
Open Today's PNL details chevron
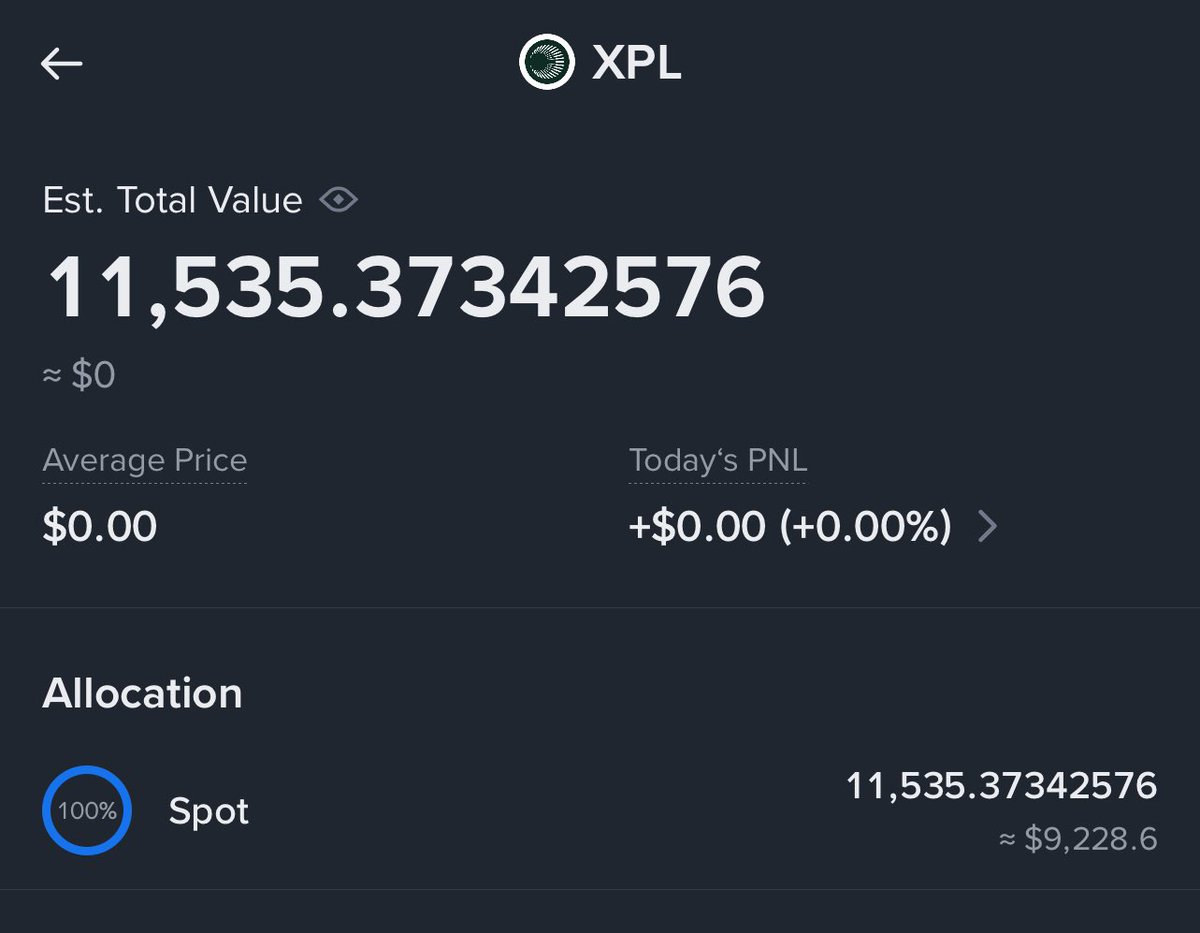[x=987, y=526]
